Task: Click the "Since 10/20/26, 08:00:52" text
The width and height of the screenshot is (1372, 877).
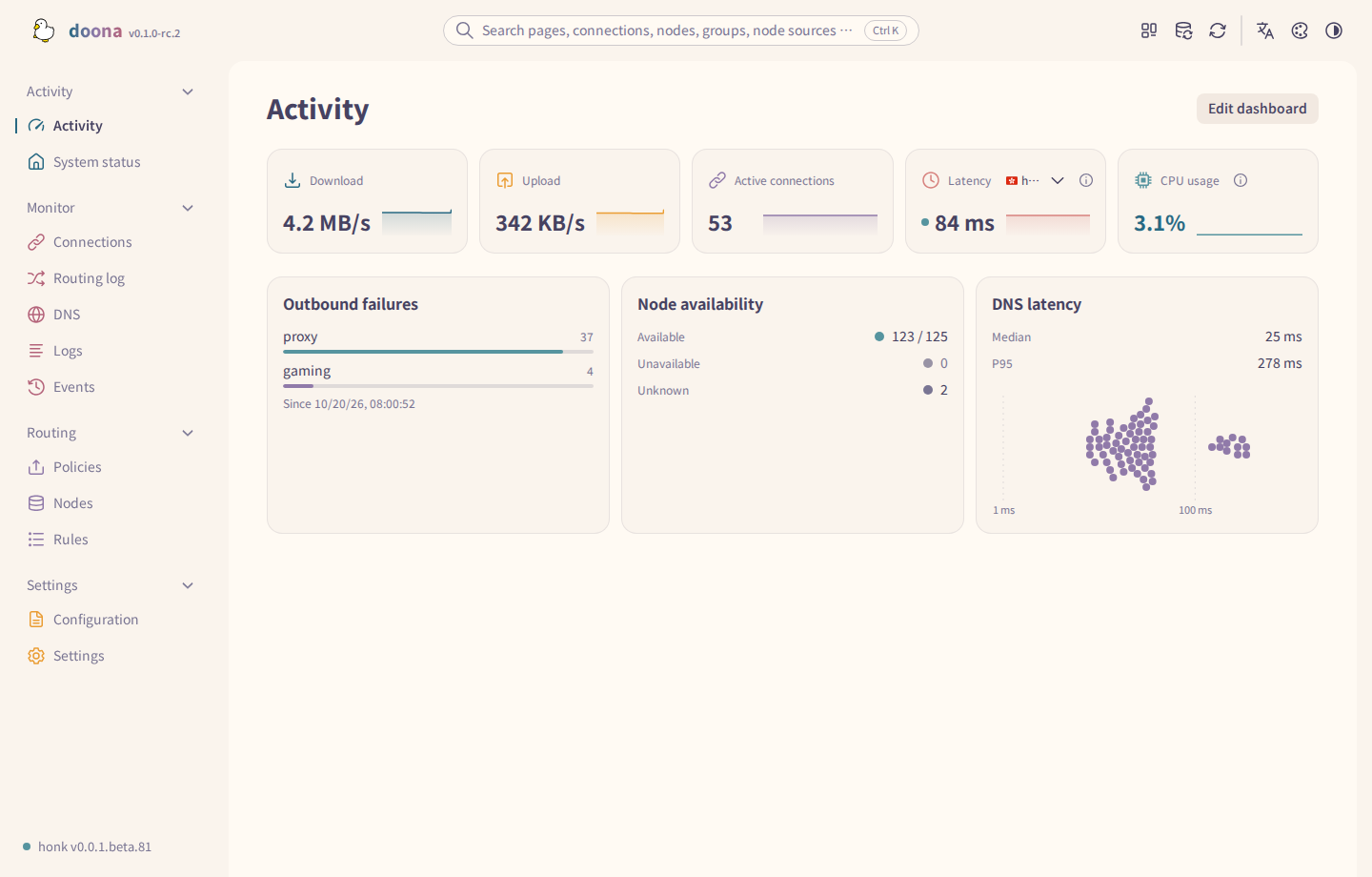Action: pyautogui.click(x=349, y=404)
